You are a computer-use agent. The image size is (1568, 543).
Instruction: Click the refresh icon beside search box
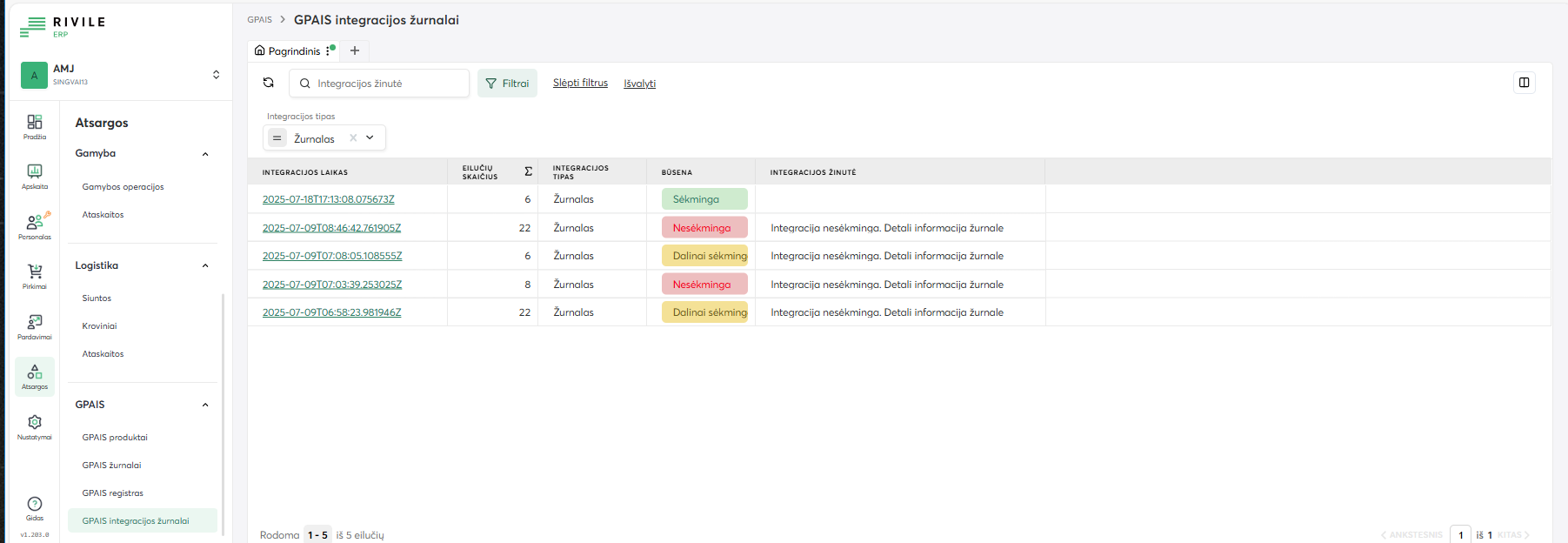[269, 83]
